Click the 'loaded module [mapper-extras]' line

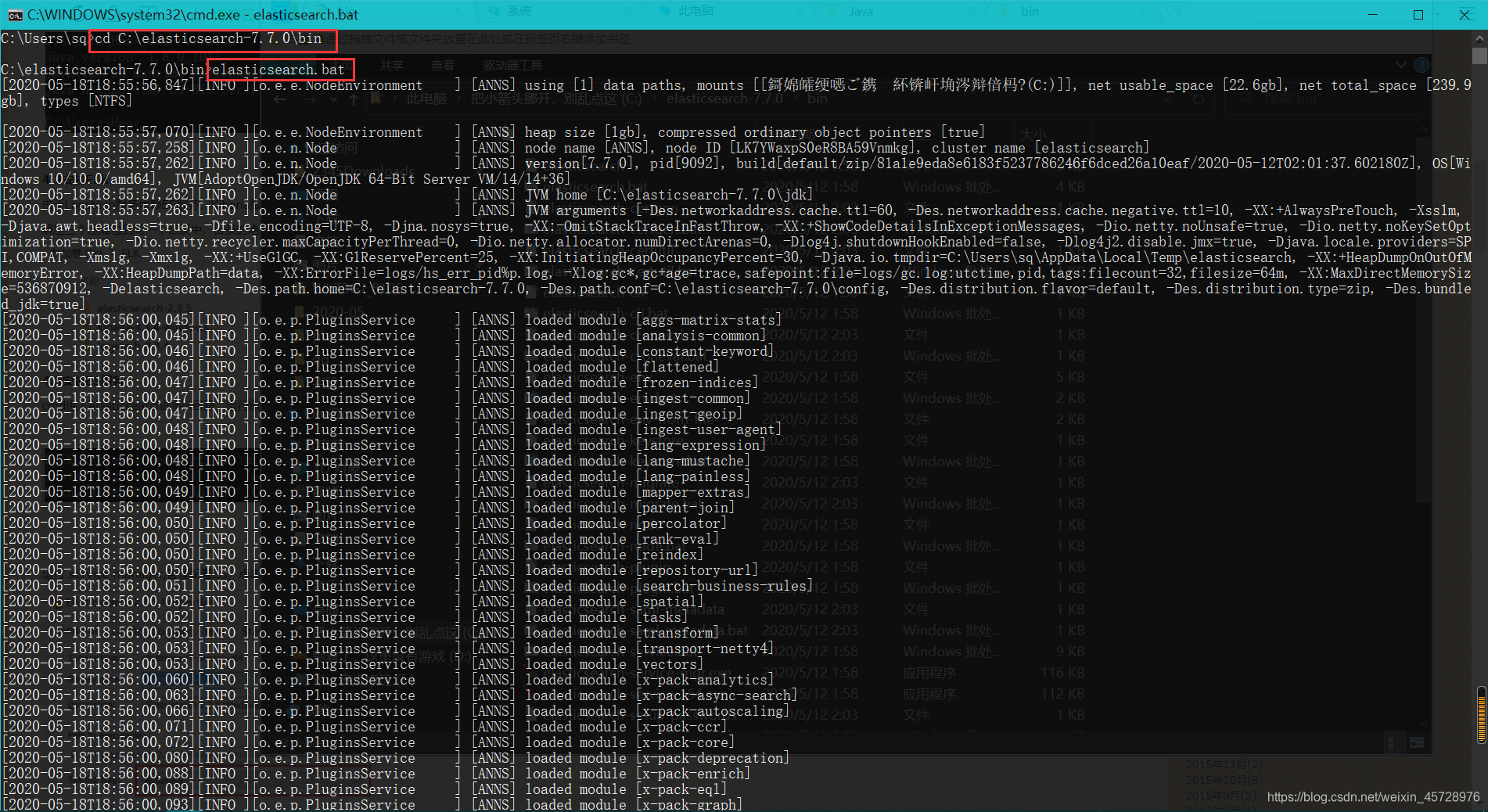tap(638, 492)
